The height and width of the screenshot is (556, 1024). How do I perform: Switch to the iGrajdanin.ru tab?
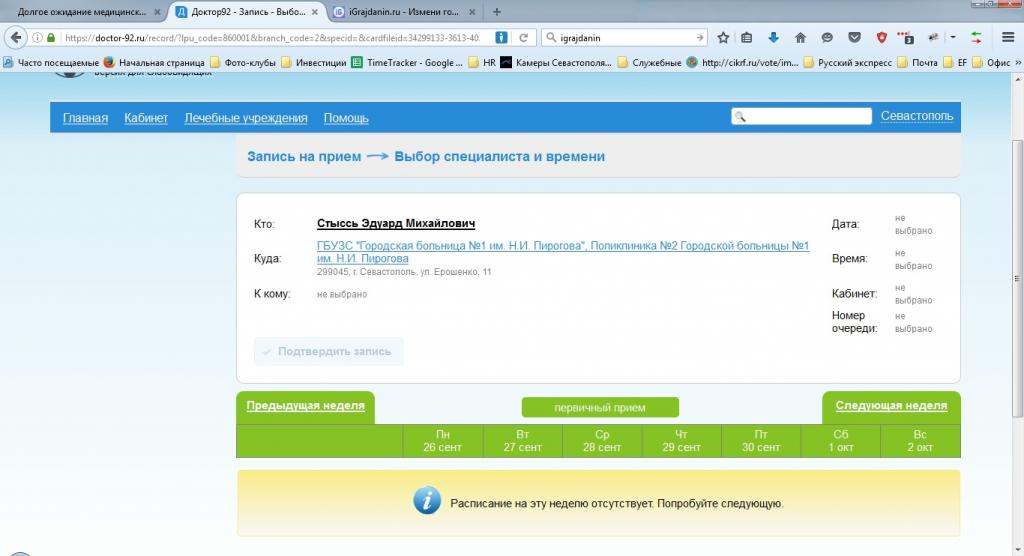[x=404, y=12]
